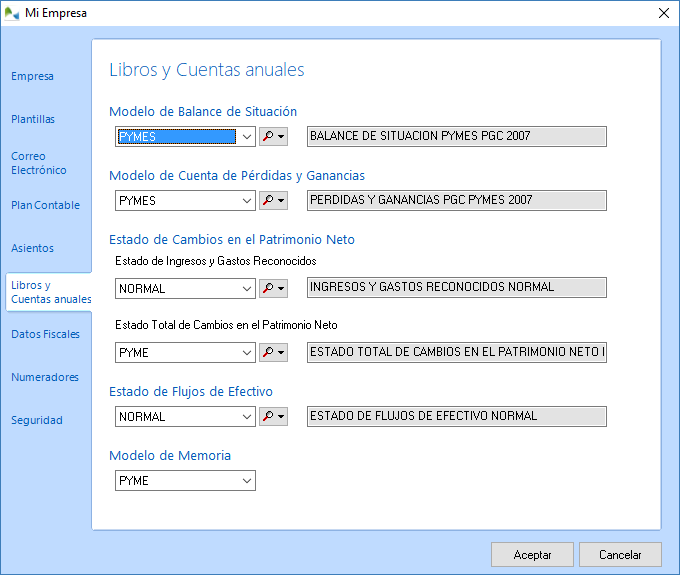Go to the Seguridad tab
Image resolution: width=680 pixels, height=575 pixels.
37,420
